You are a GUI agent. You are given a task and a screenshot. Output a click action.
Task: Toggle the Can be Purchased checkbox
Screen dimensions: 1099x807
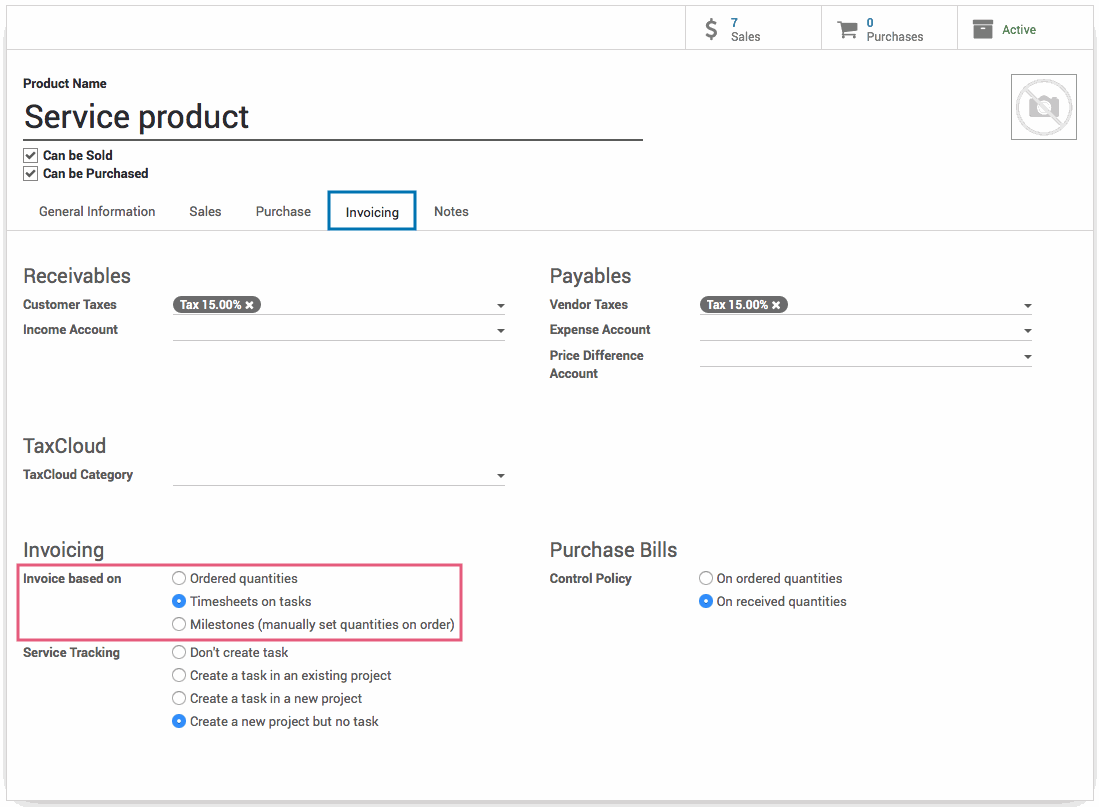tap(30, 174)
